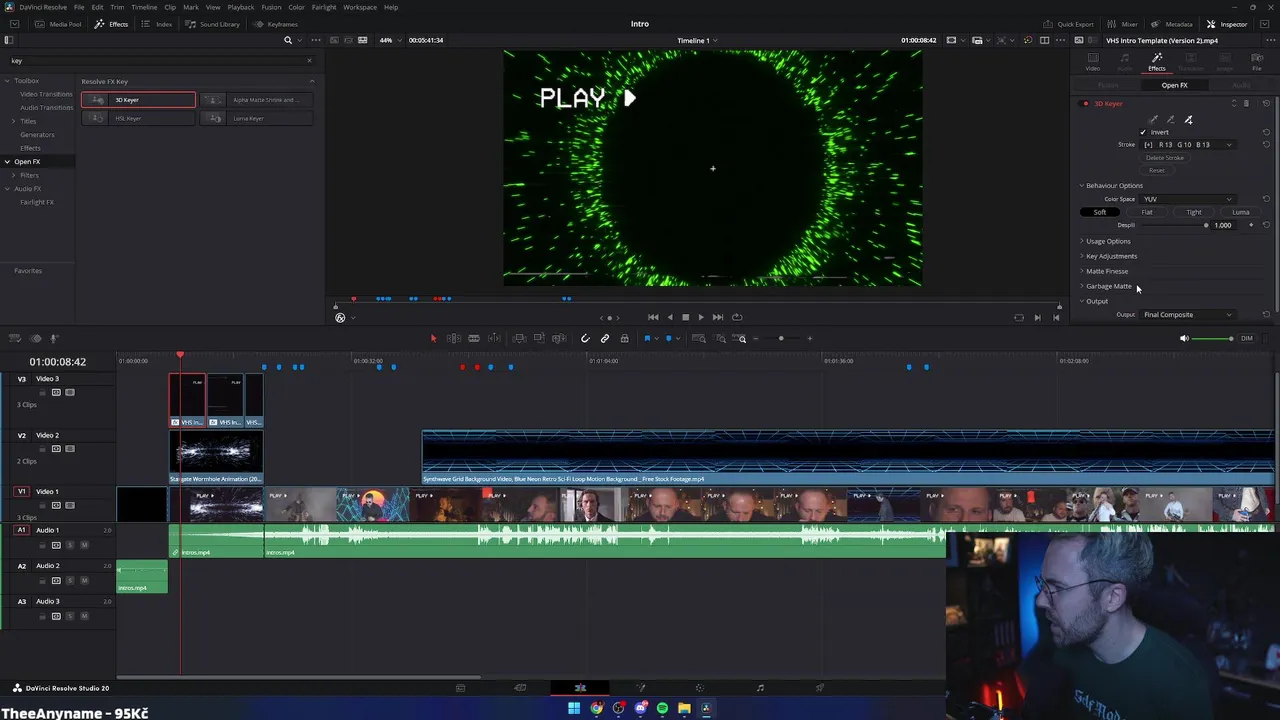Toggle auto track selector on Video 1
Screen dimensions: 1280x720
(56, 505)
